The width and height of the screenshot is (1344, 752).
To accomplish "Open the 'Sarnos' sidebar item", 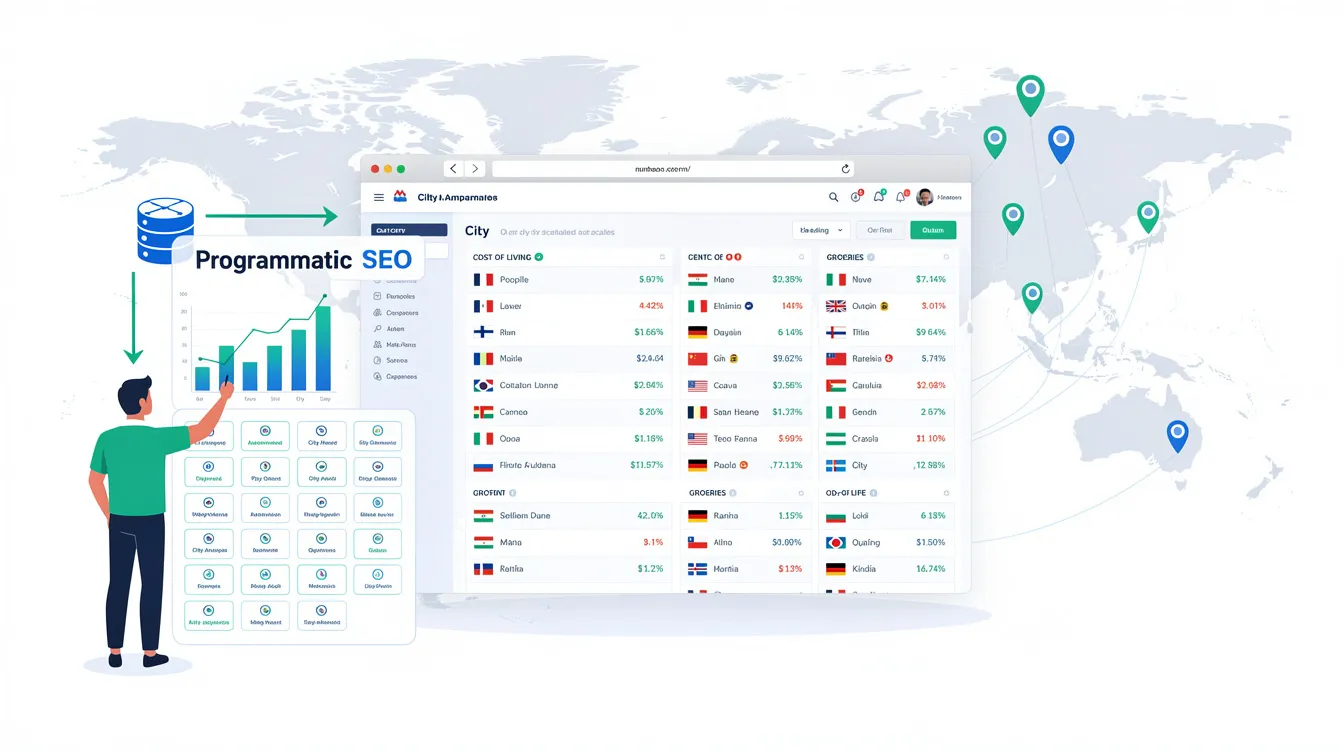I will (x=391, y=360).
